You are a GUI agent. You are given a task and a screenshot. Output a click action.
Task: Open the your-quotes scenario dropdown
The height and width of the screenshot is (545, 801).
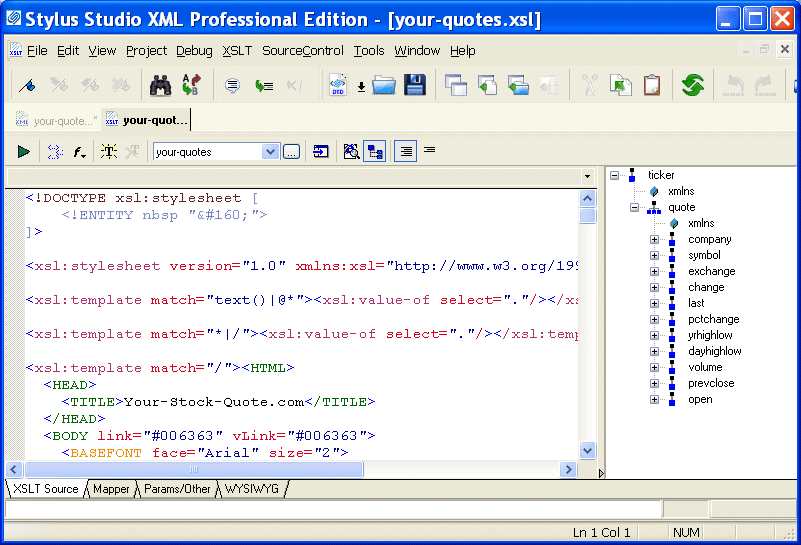pos(270,152)
